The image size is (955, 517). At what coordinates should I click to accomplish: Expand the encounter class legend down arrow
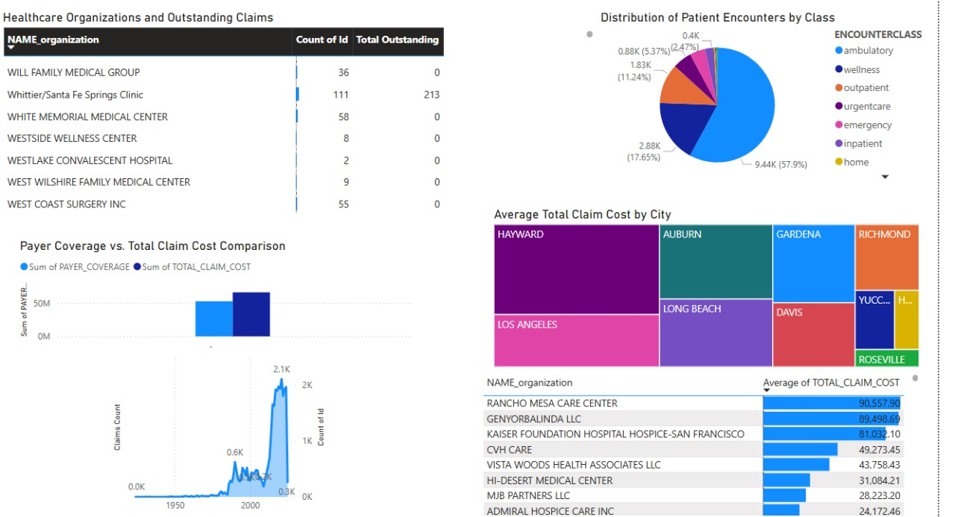pyautogui.click(x=884, y=177)
